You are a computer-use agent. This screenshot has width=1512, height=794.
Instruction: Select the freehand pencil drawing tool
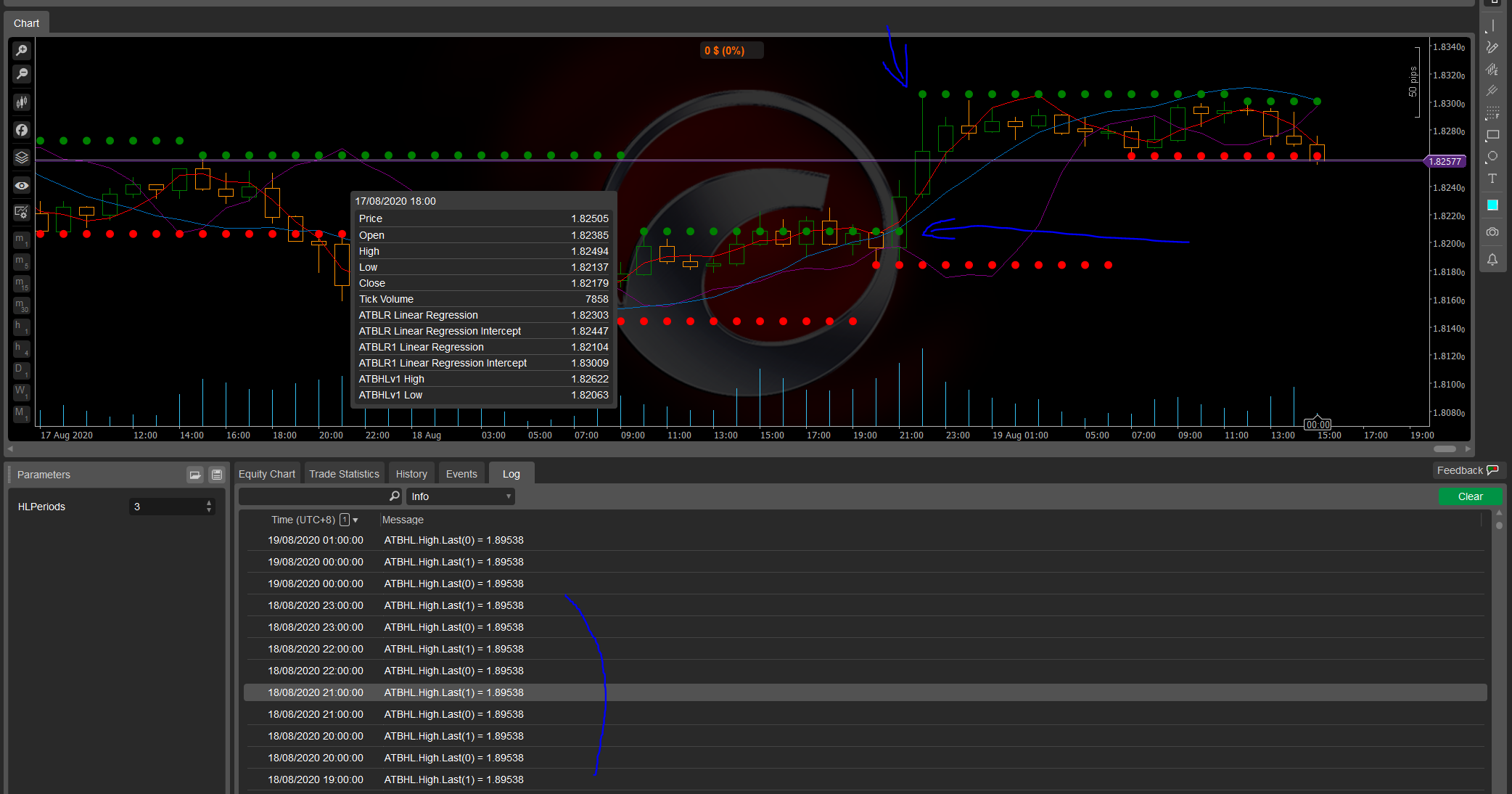[x=1492, y=47]
